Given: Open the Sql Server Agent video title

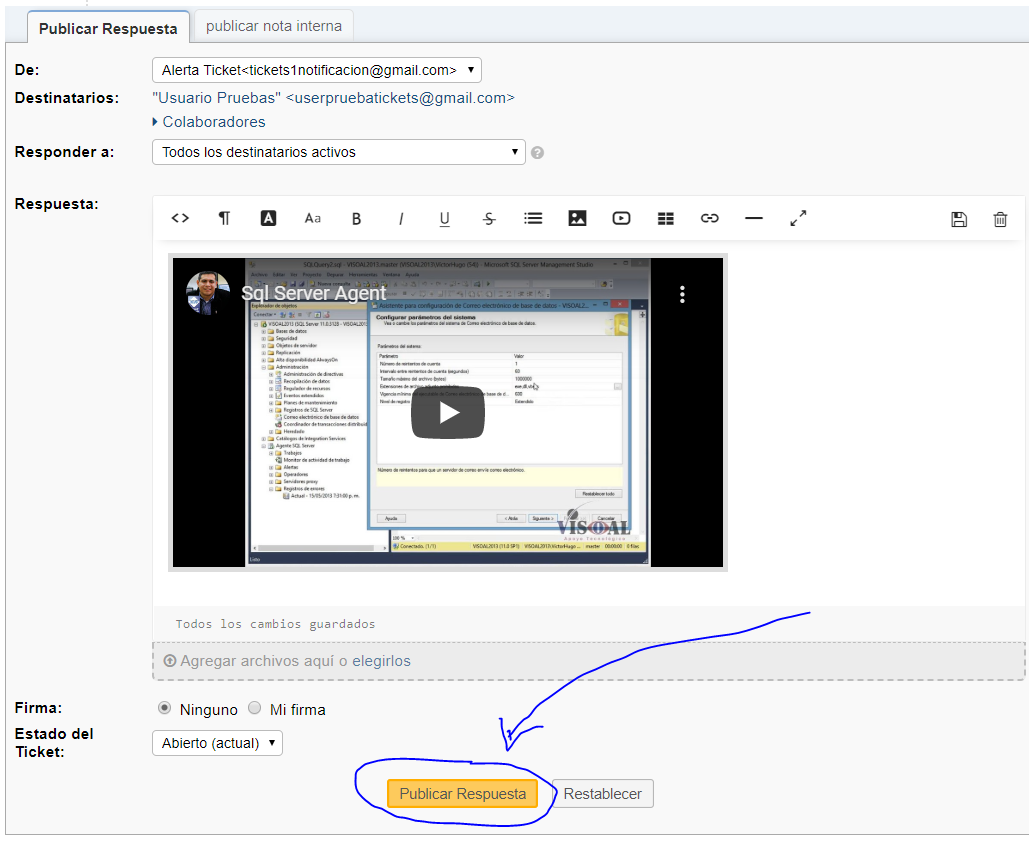Looking at the screenshot, I should [314, 293].
